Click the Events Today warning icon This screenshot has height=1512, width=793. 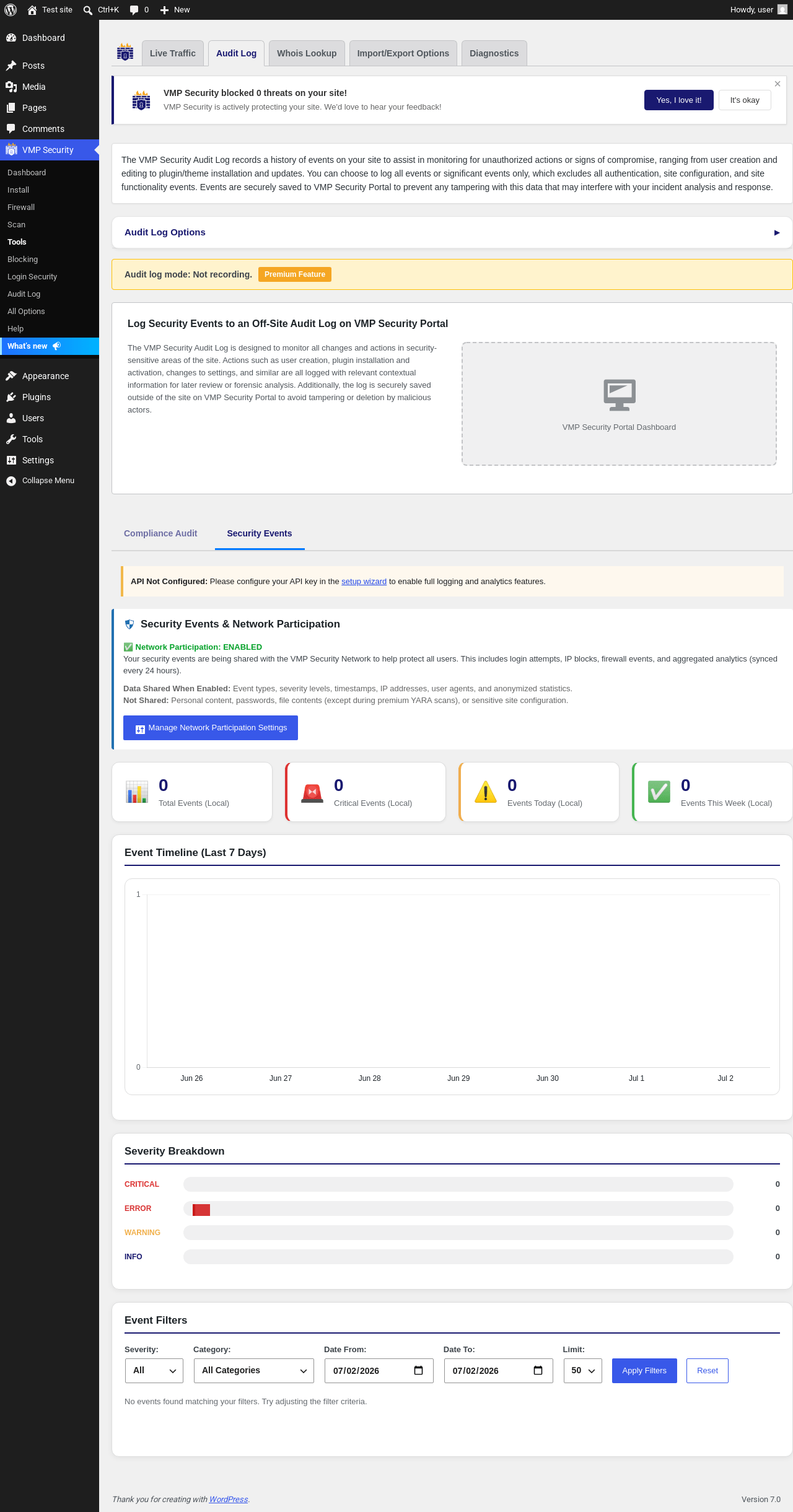point(486,792)
